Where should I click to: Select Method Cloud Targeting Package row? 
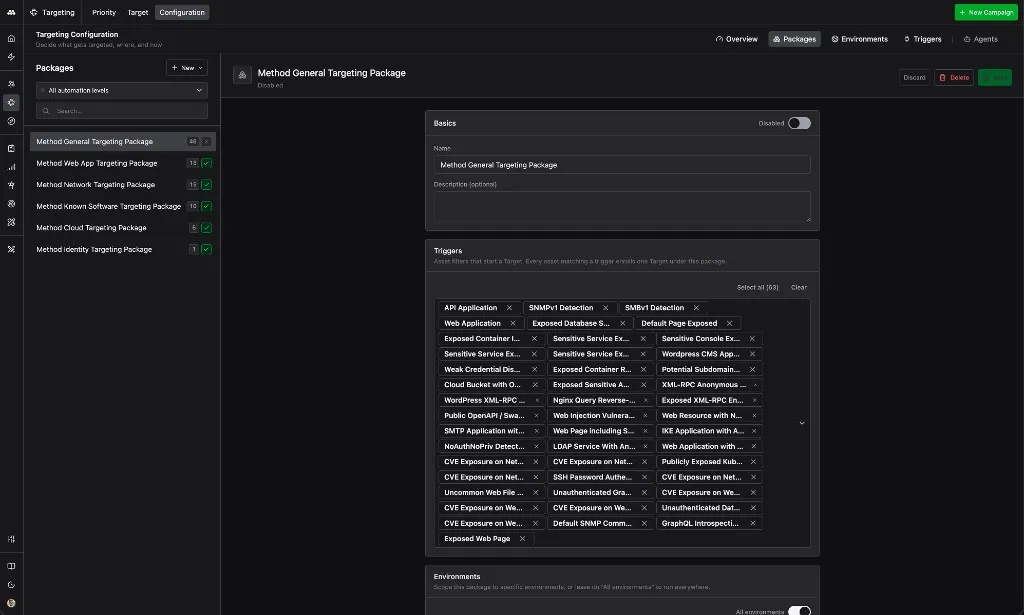(123, 228)
